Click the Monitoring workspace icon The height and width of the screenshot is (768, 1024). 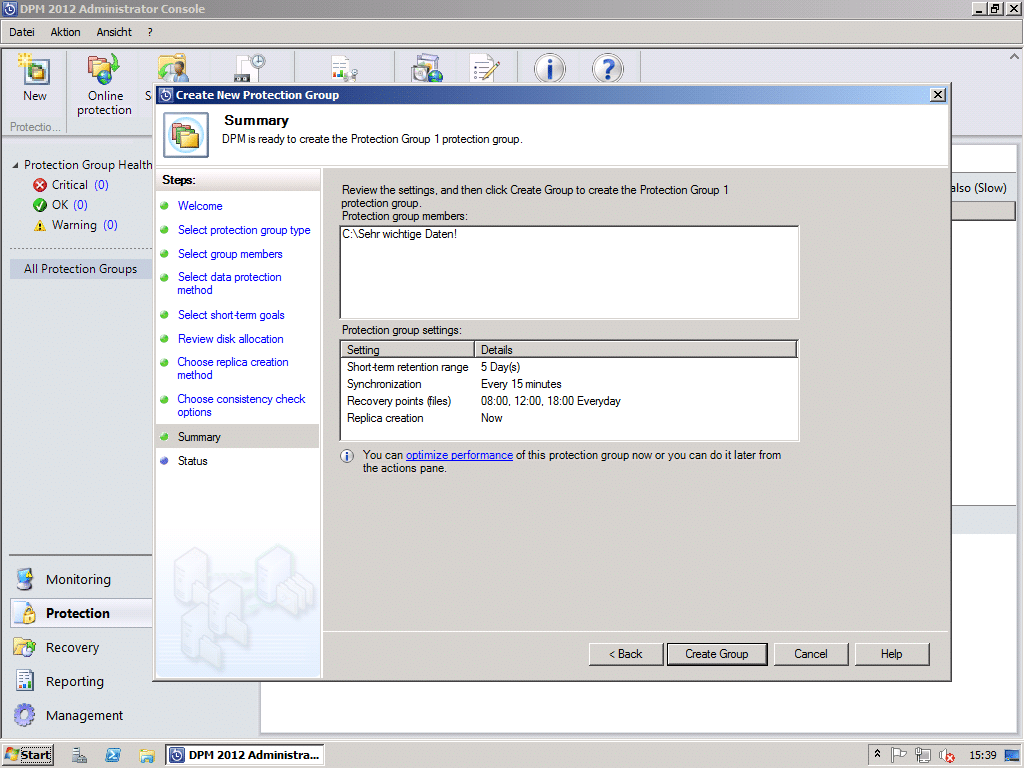pyautogui.click(x=25, y=579)
